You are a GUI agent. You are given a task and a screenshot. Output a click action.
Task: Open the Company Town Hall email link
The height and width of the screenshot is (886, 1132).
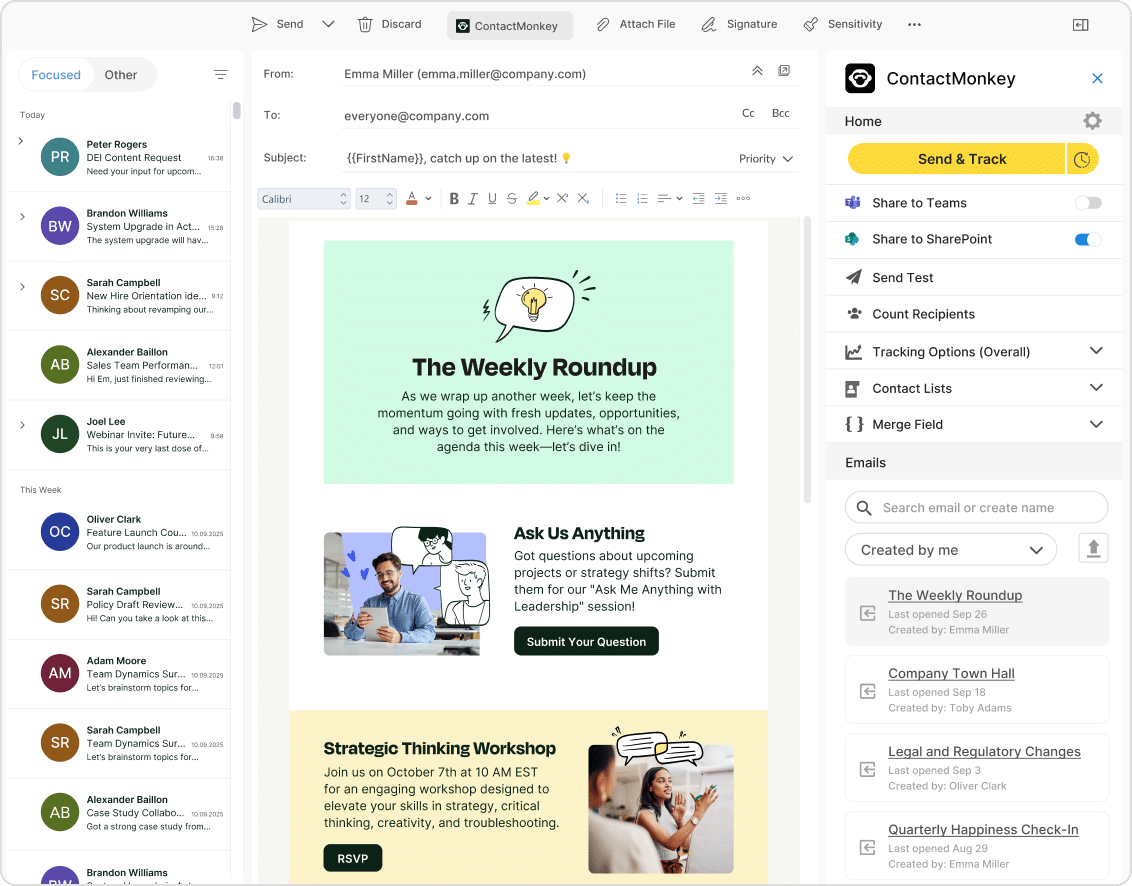[x=951, y=673]
